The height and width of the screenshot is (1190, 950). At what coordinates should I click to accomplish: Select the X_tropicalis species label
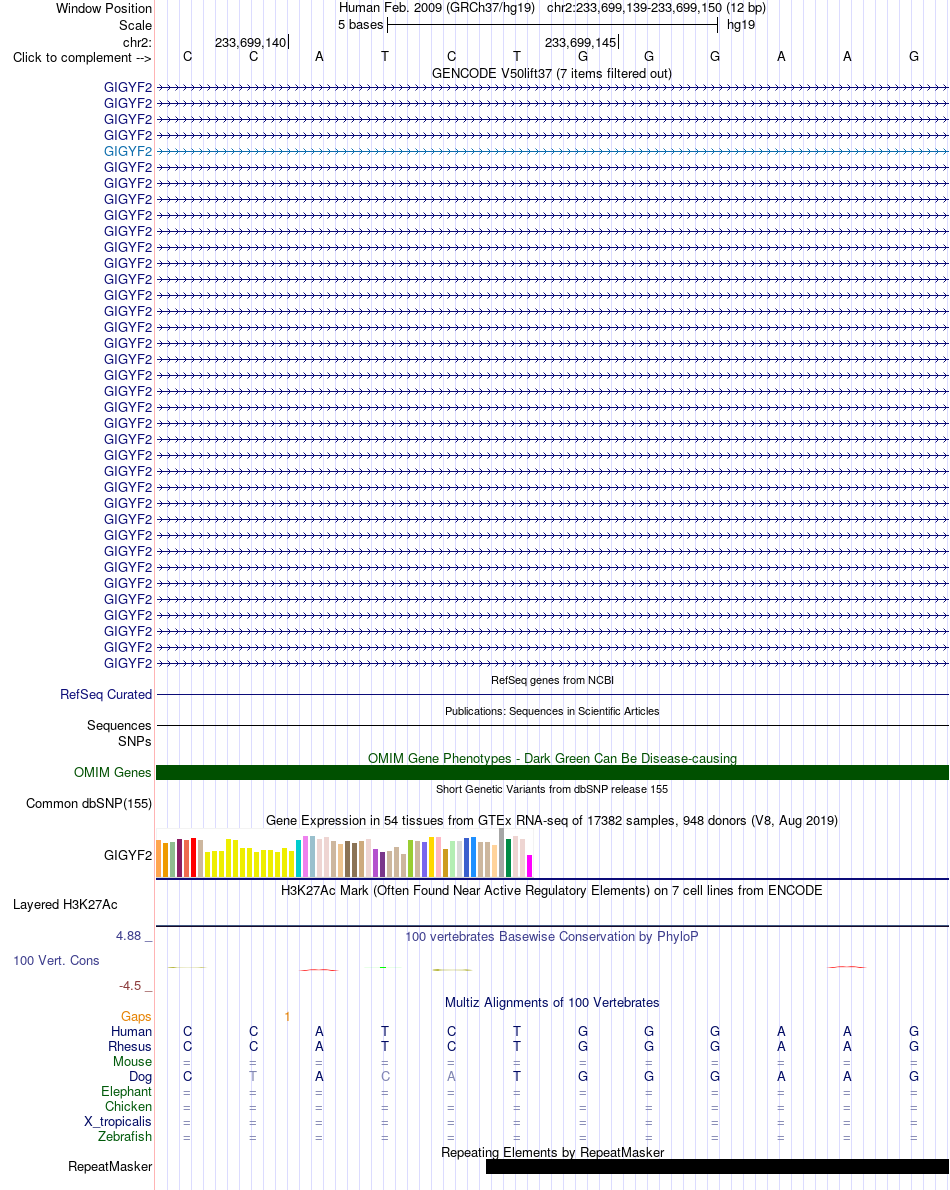[x=118, y=1122]
